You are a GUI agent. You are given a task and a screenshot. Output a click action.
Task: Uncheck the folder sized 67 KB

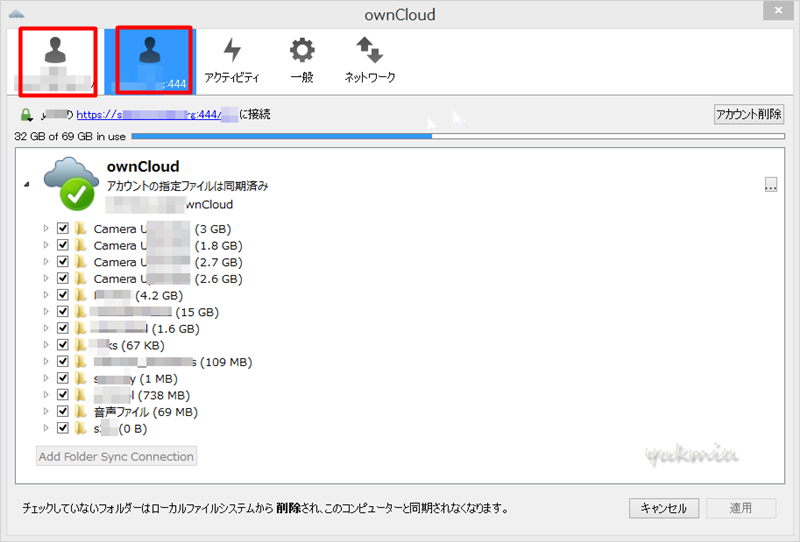pos(63,344)
